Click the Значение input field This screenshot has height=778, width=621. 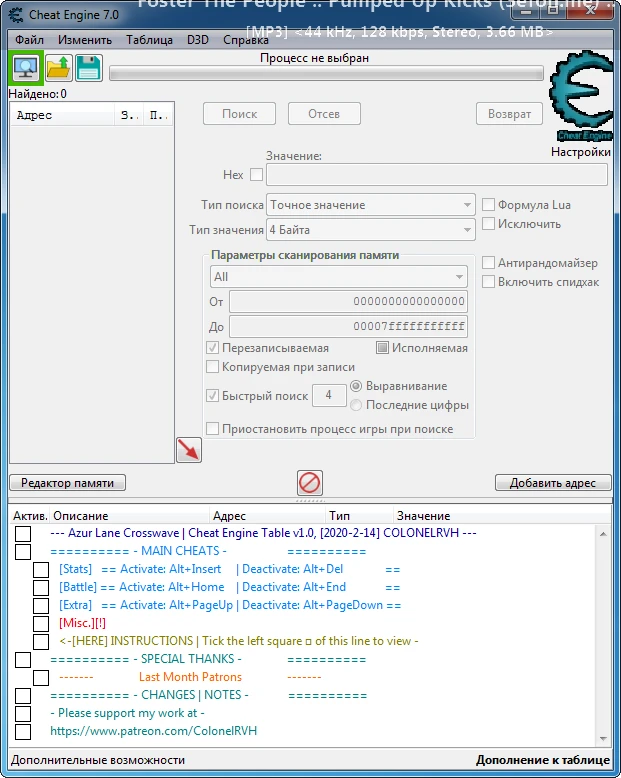click(x=436, y=175)
